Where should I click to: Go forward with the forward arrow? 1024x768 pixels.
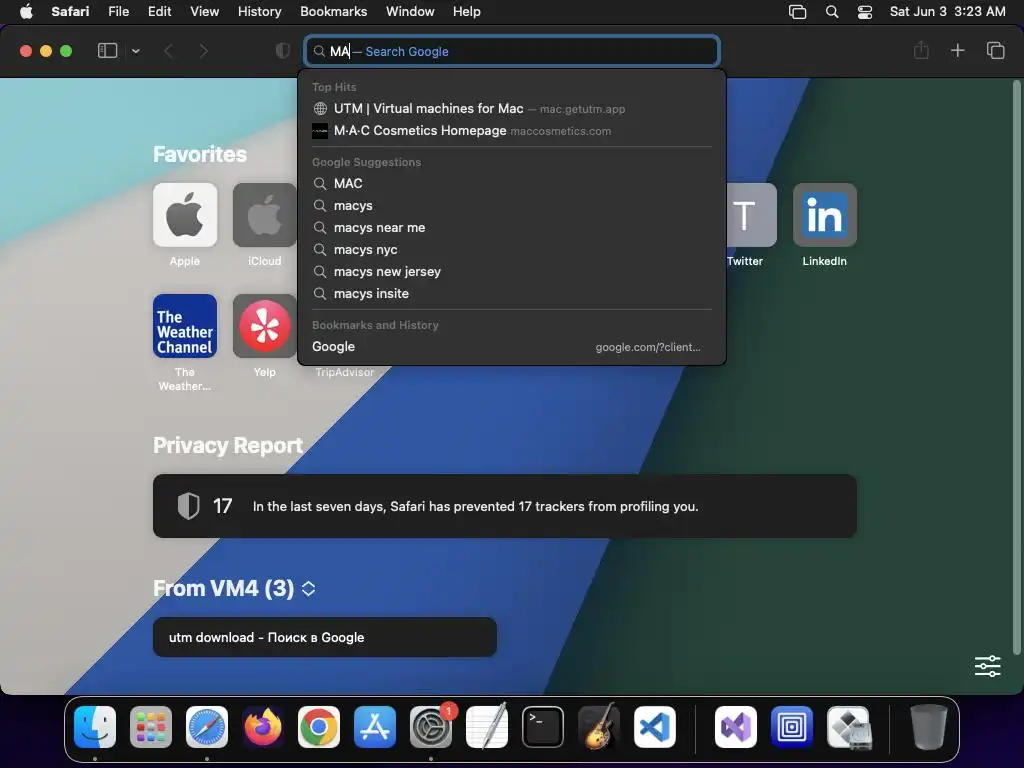[x=204, y=51]
